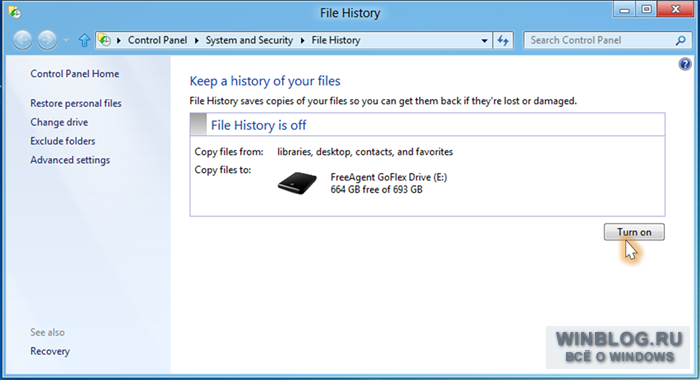Open Exclude folders settings
700x380 pixels.
point(62,141)
